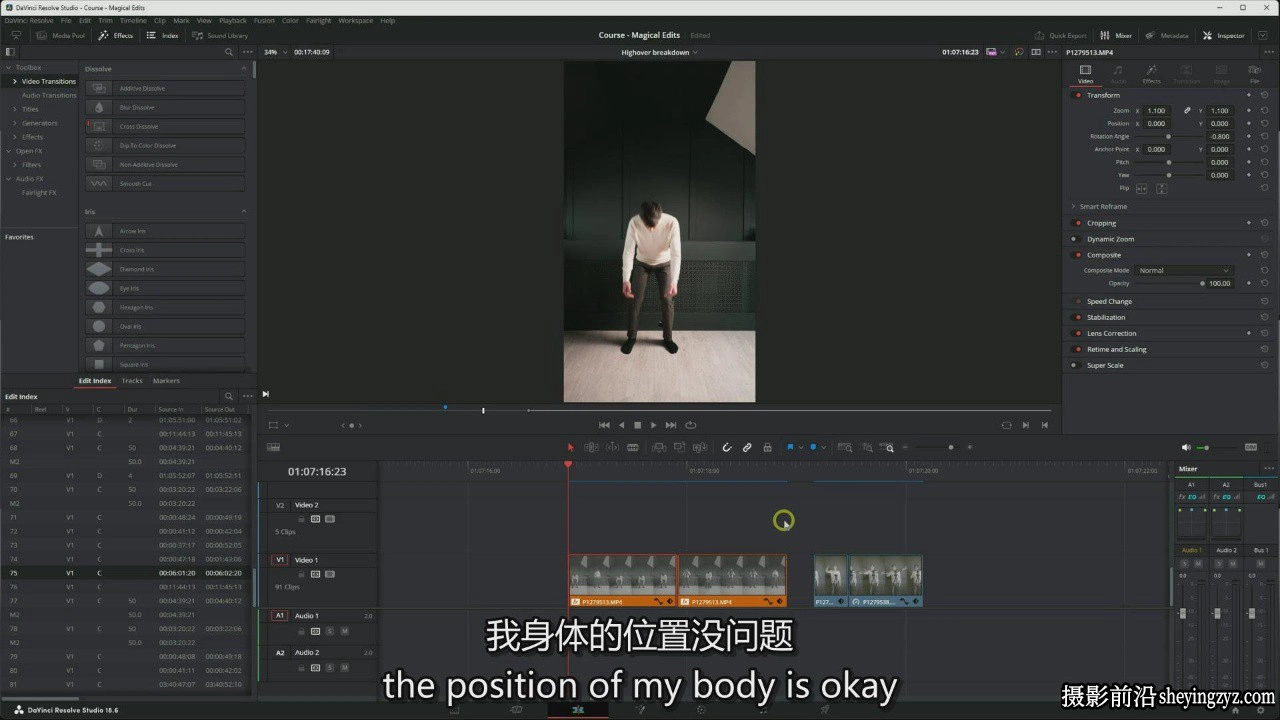1280x720 pixels.
Task: Open the Fairlight menu
Action: tap(319, 20)
